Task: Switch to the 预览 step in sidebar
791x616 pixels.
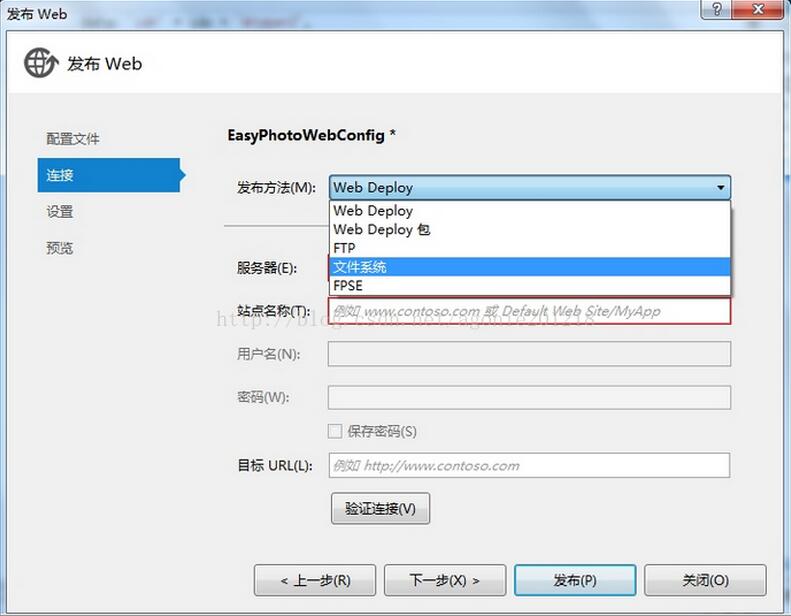Action: [60, 248]
